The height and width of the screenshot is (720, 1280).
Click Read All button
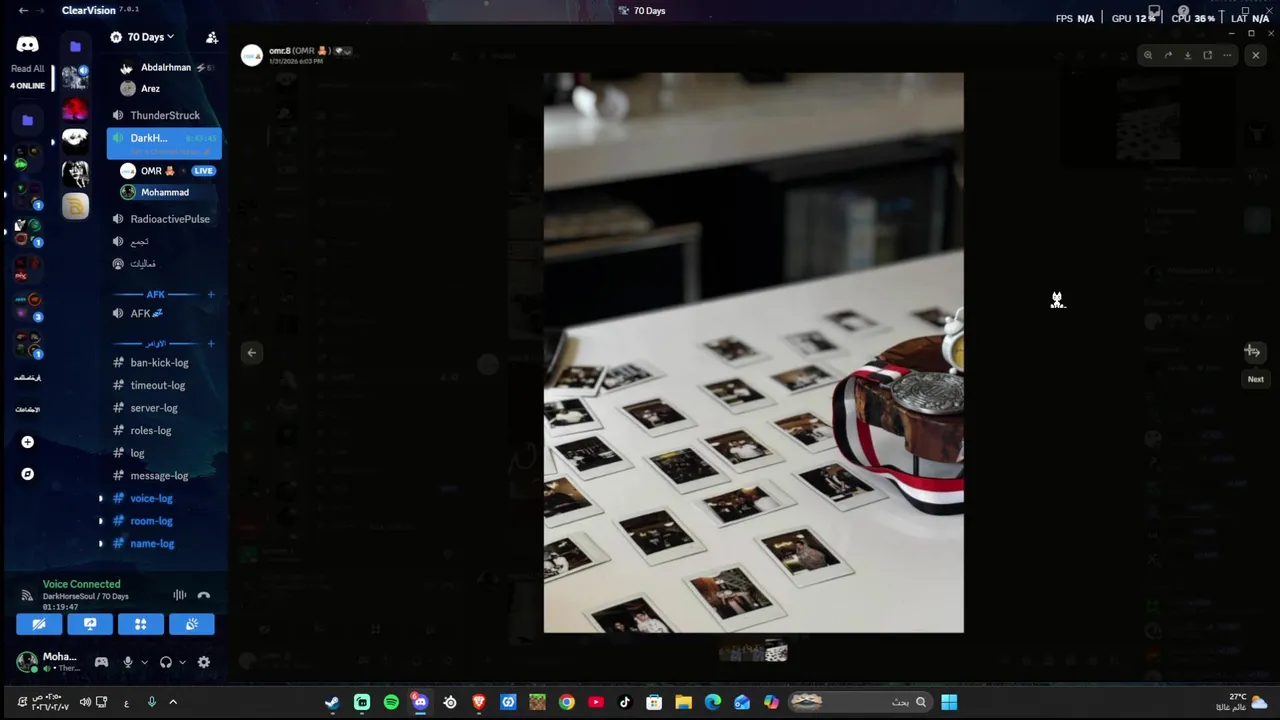(27, 69)
